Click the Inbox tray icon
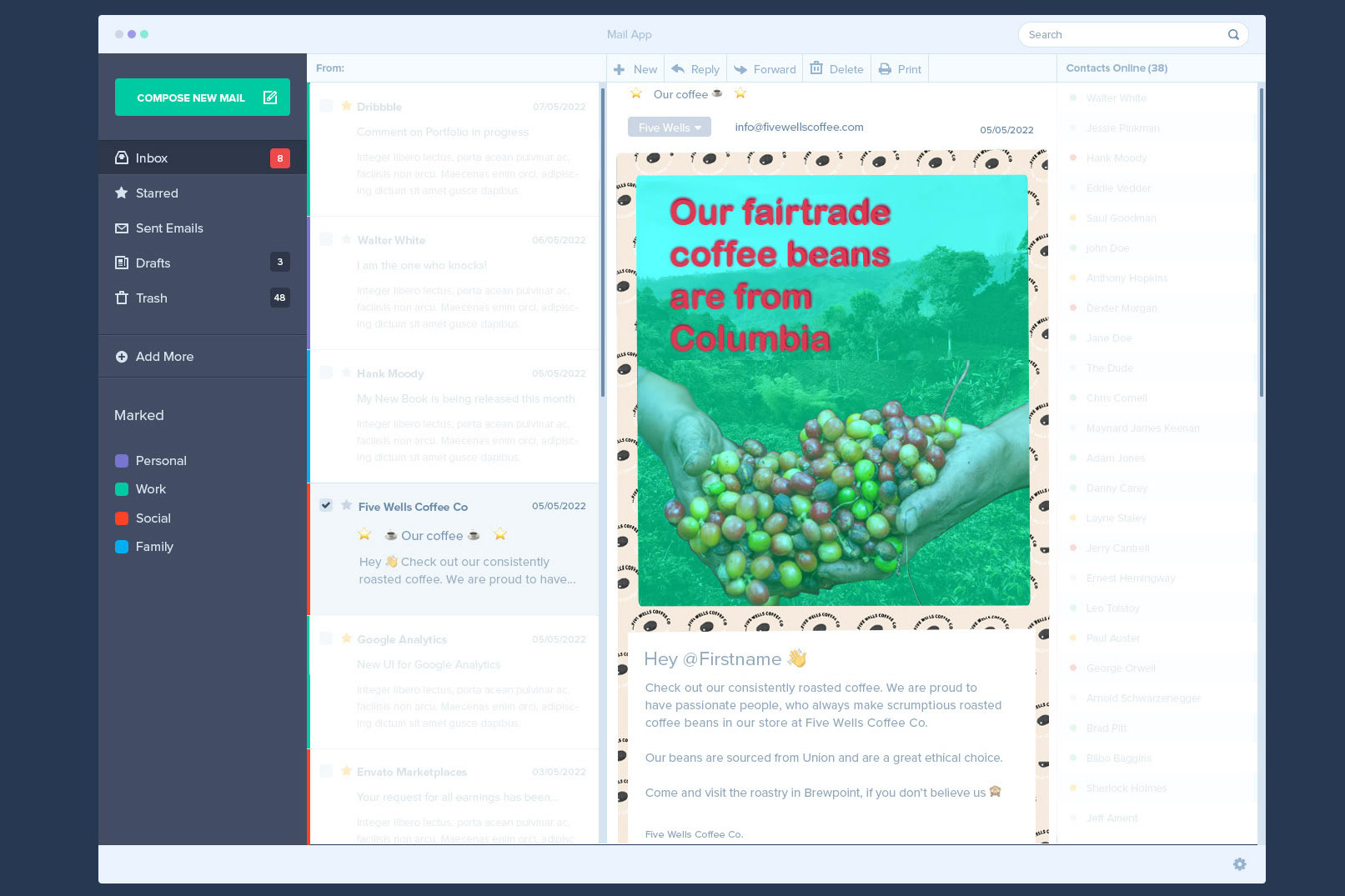The width and height of the screenshot is (1345, 896). [x=122, y=158]
